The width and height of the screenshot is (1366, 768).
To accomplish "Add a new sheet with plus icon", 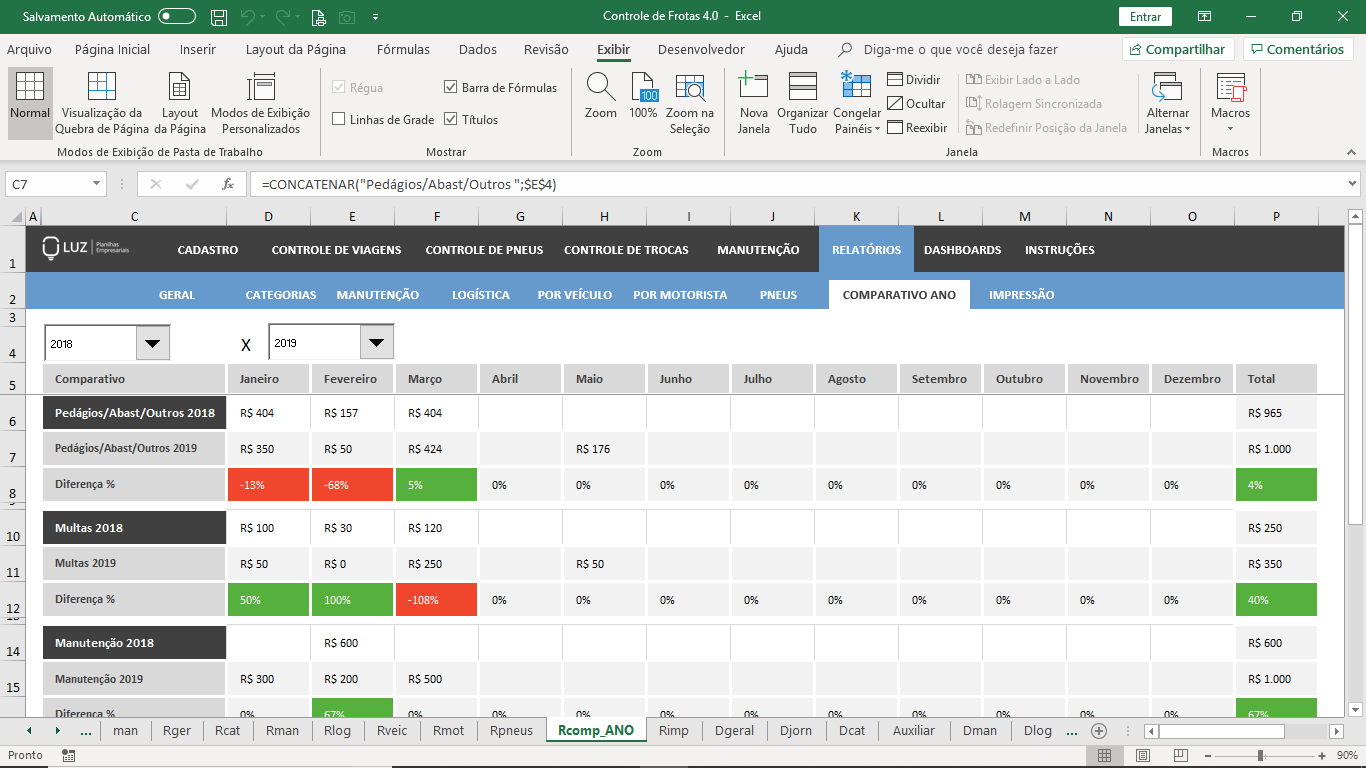I will pos(1098,730).
